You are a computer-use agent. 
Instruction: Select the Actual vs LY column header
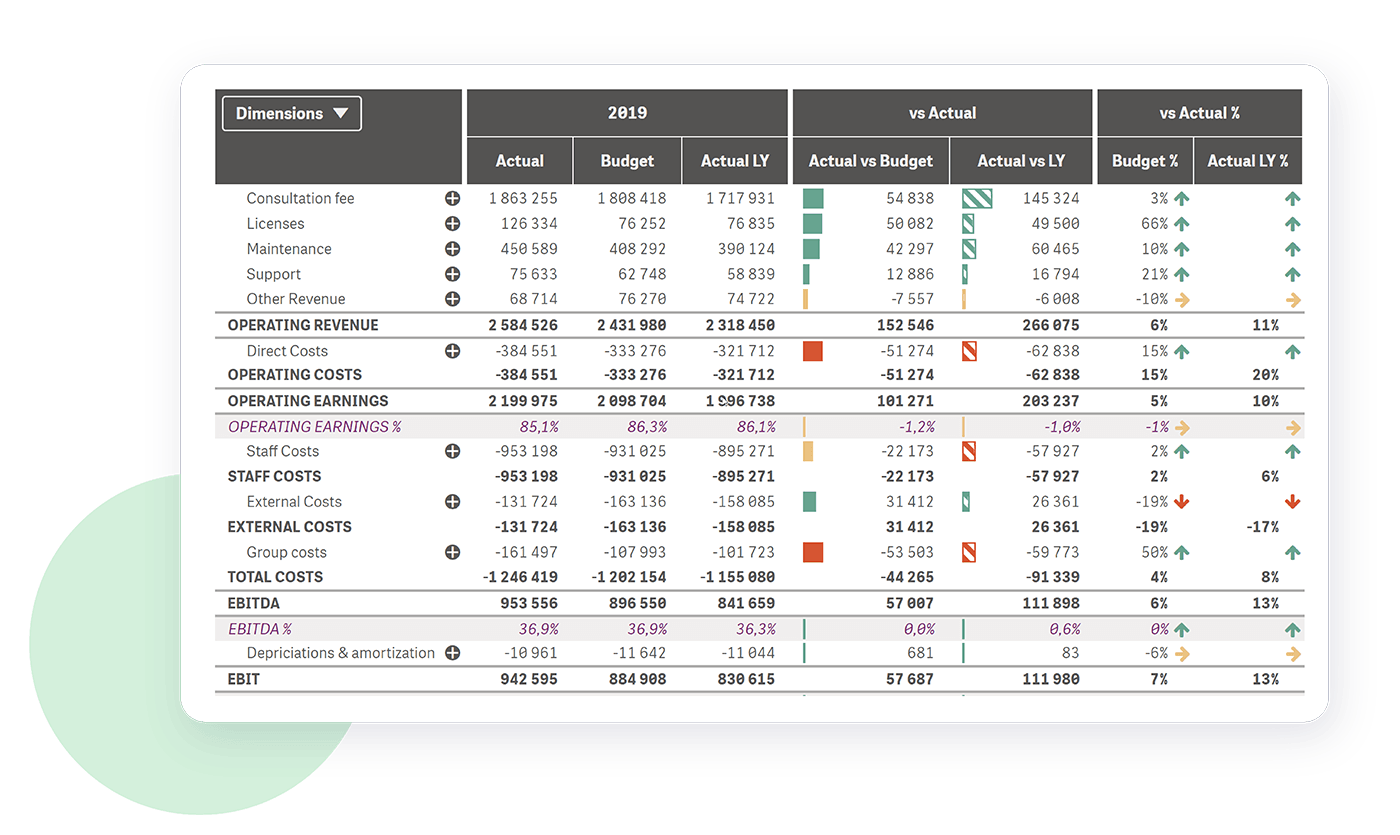point(1021,161)
